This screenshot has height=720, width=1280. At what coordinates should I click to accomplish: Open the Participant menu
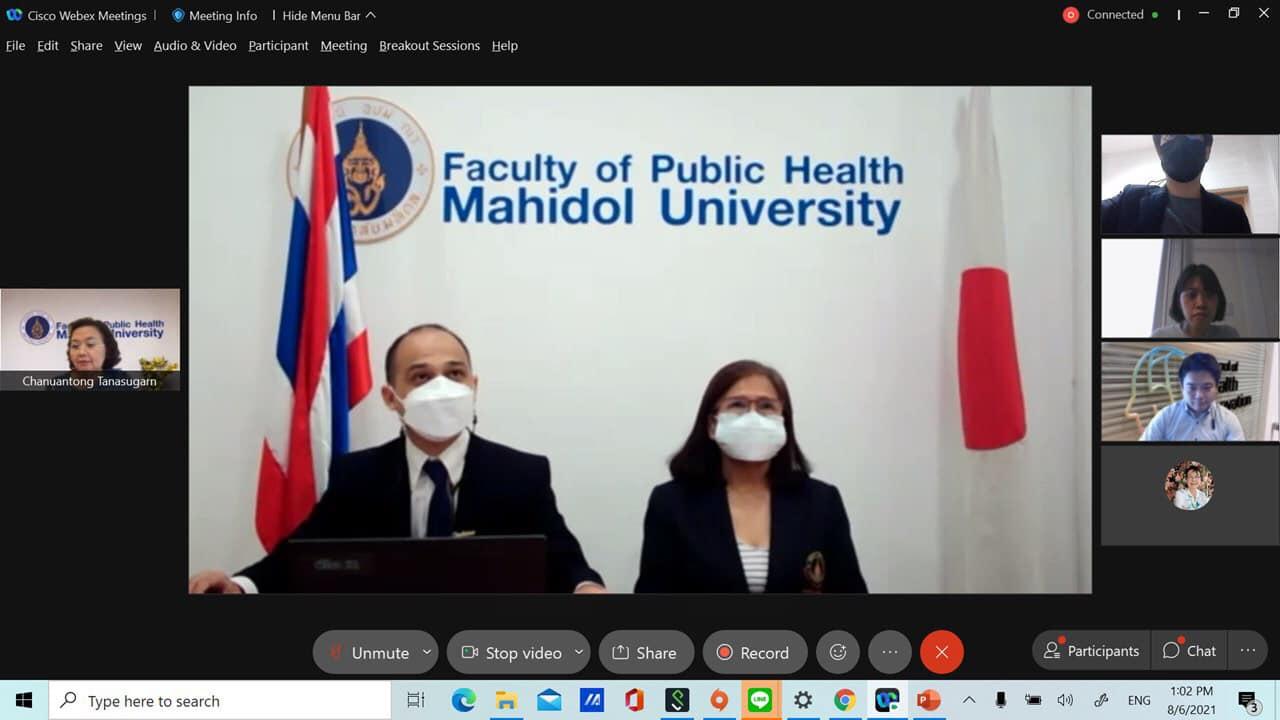pyautogui.click(x=278, y=46)
